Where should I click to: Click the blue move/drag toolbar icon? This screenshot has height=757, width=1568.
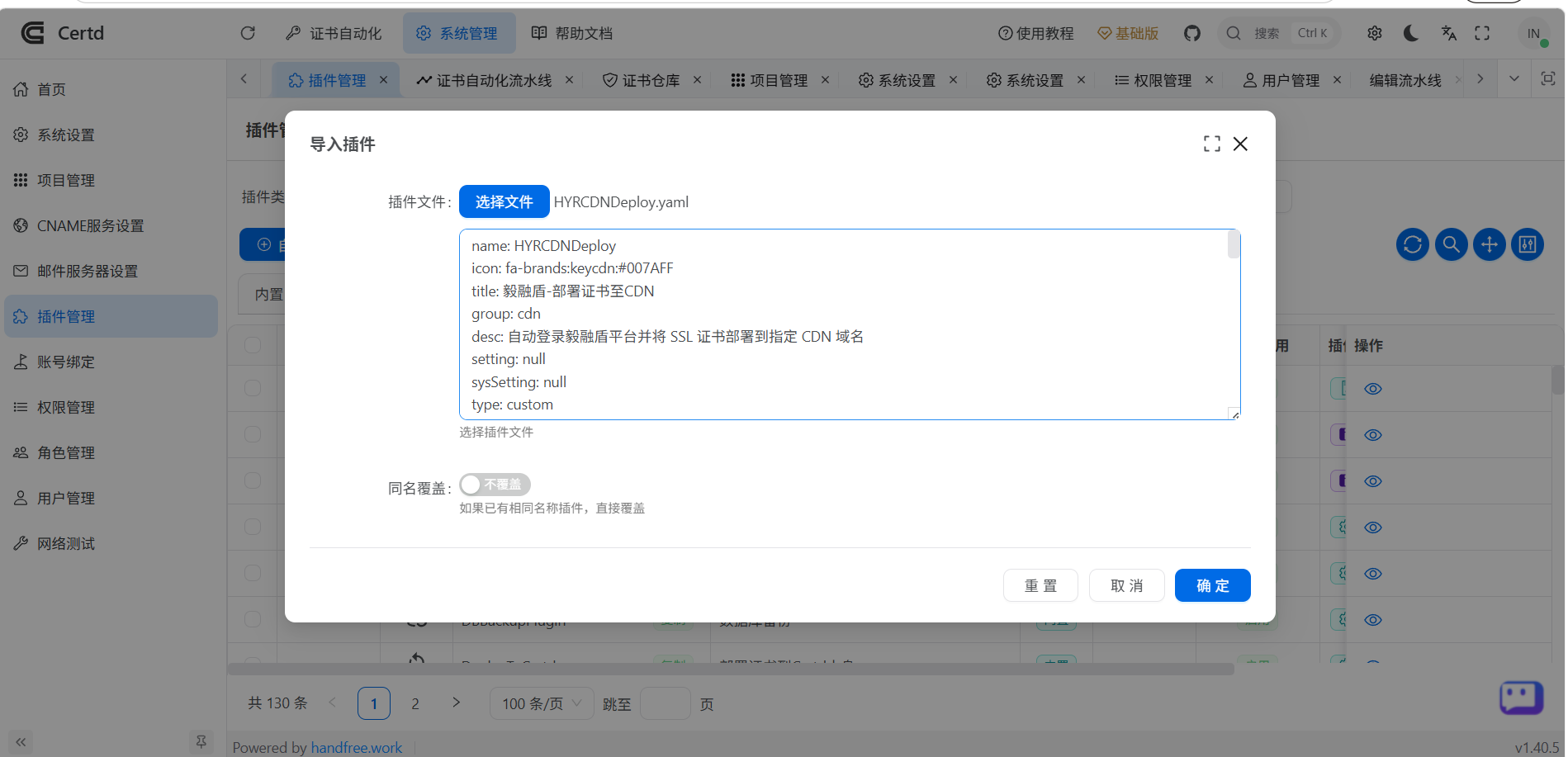click(1490, 244)
